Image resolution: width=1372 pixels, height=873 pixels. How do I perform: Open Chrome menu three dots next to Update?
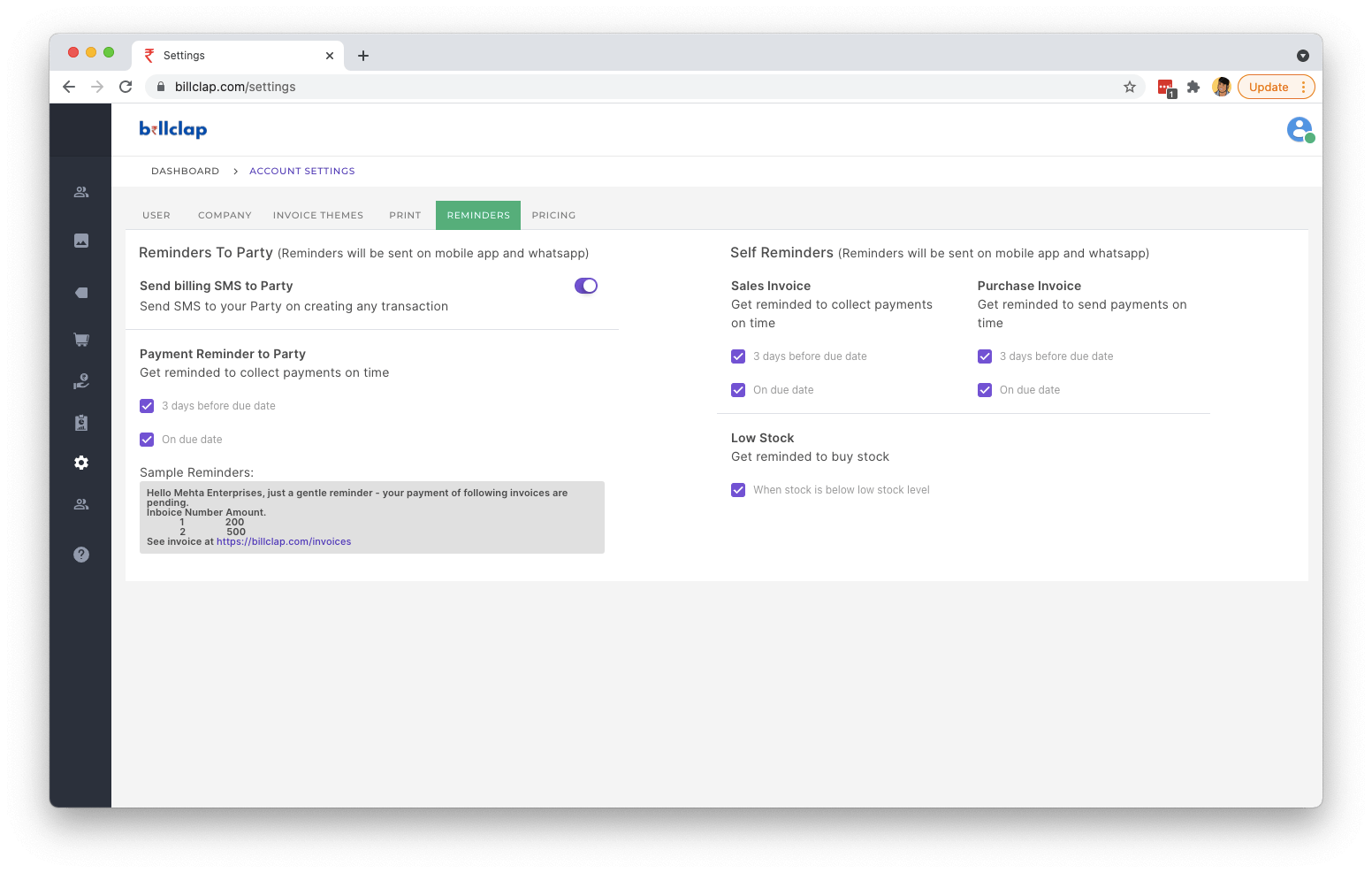[1304, 87]
